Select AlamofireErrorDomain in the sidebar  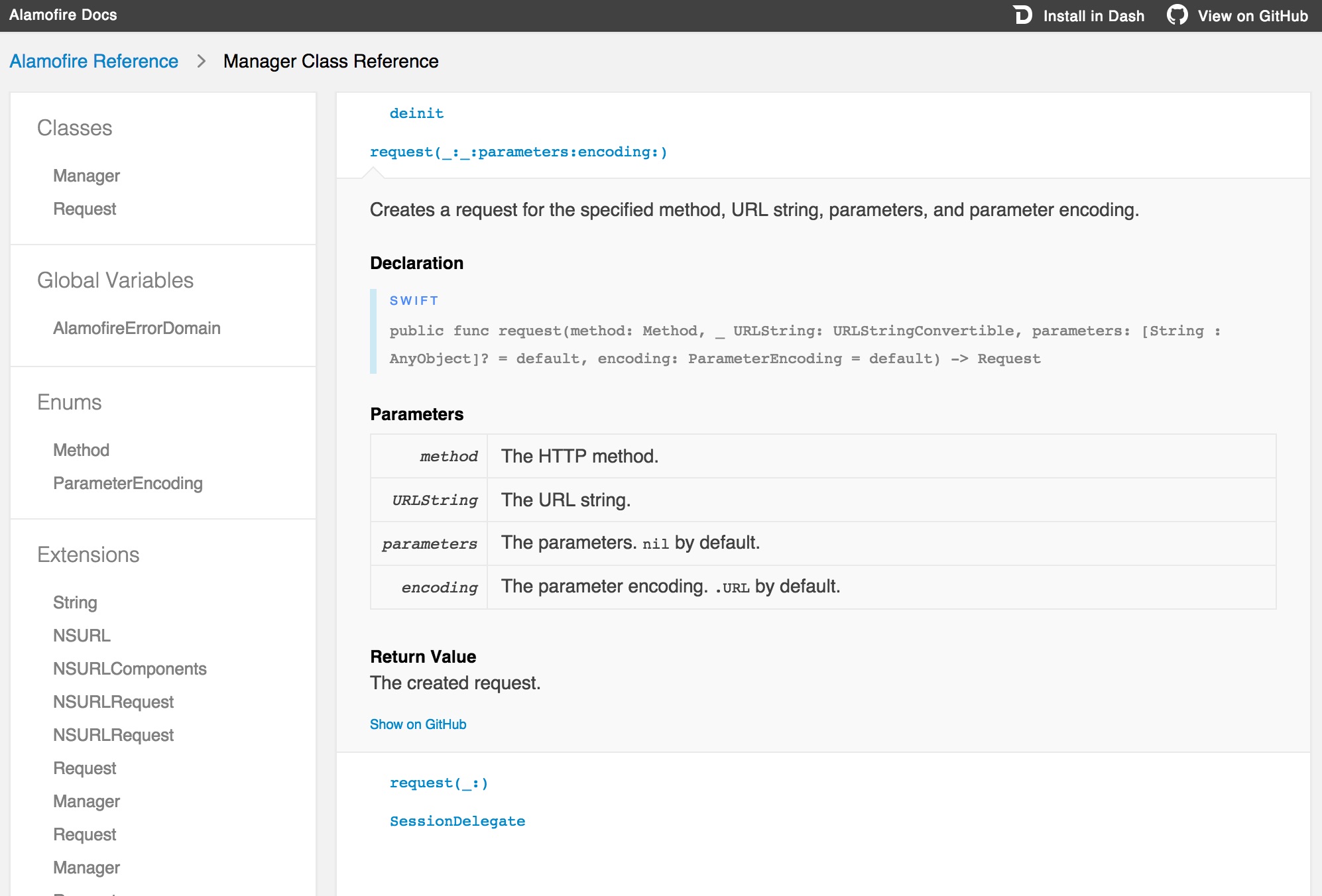tap(137, 328)
